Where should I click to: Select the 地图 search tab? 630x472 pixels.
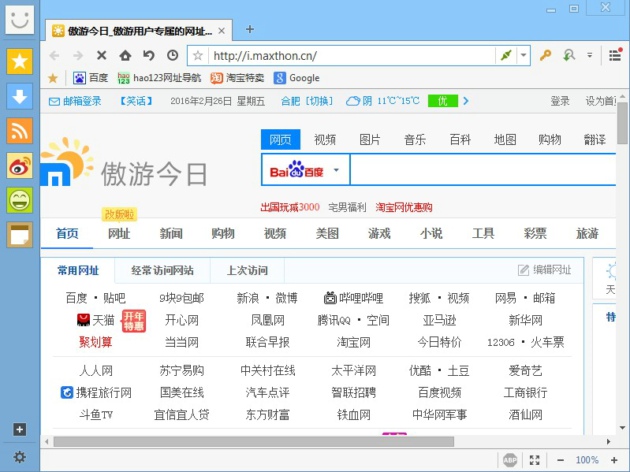coord(505,139)
